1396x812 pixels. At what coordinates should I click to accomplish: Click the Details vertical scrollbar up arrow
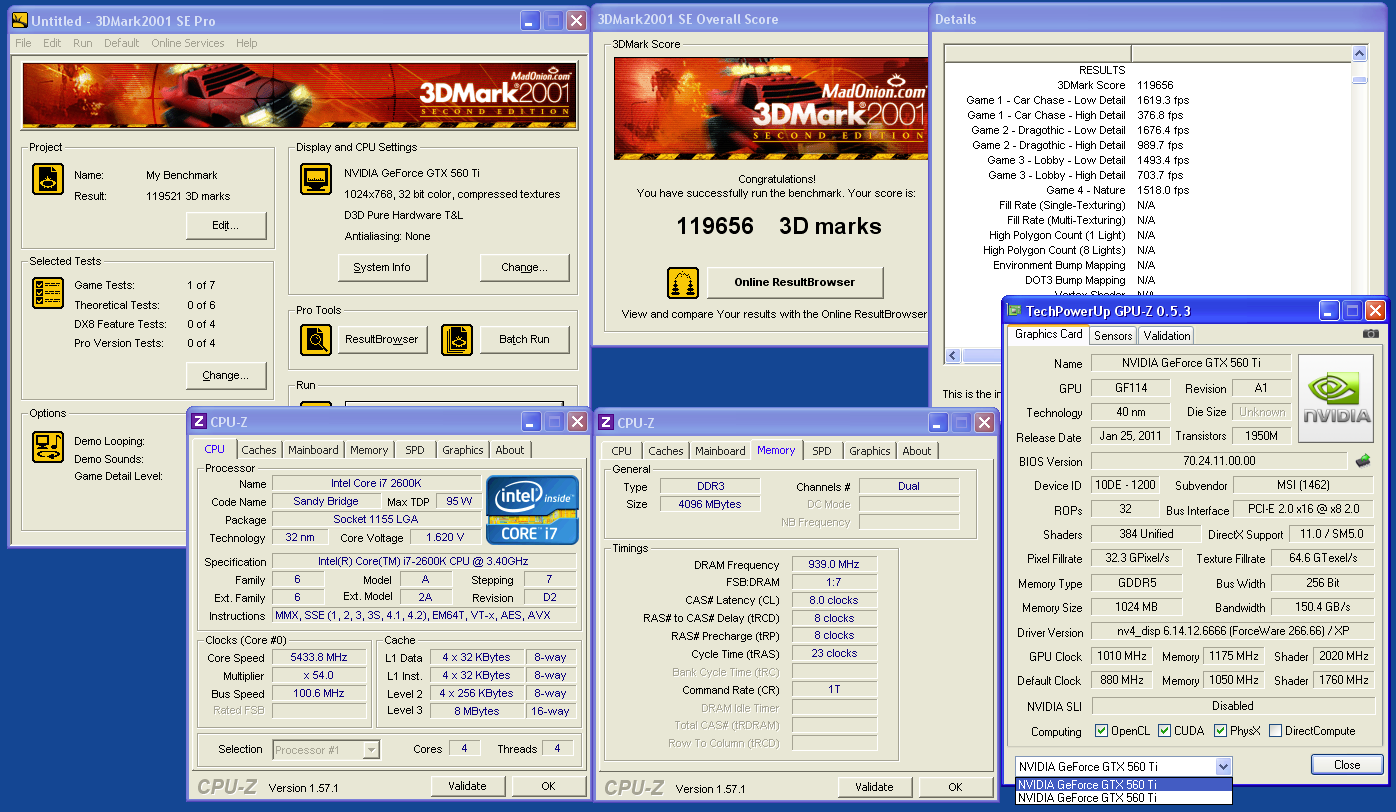1359,53
